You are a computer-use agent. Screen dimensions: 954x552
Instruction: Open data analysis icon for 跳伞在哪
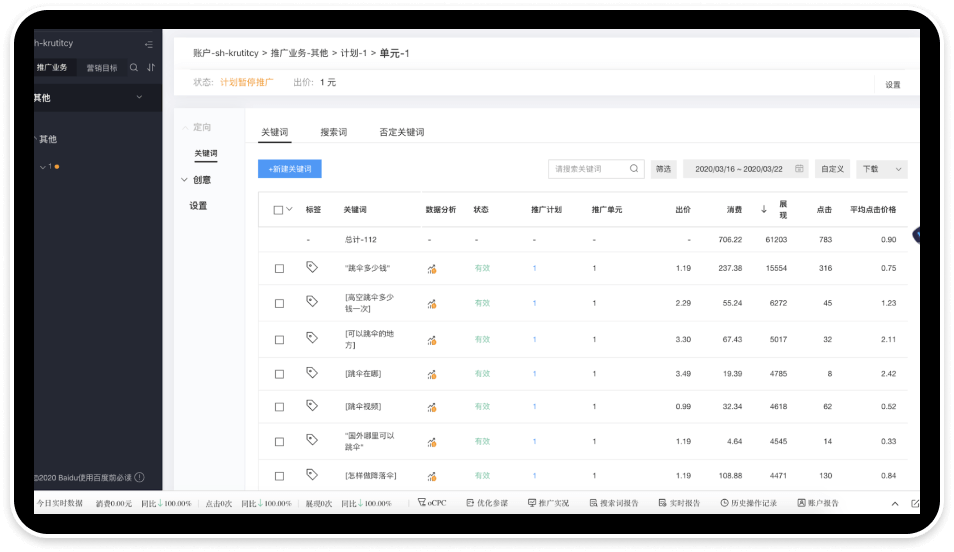(x=431, y=374)
